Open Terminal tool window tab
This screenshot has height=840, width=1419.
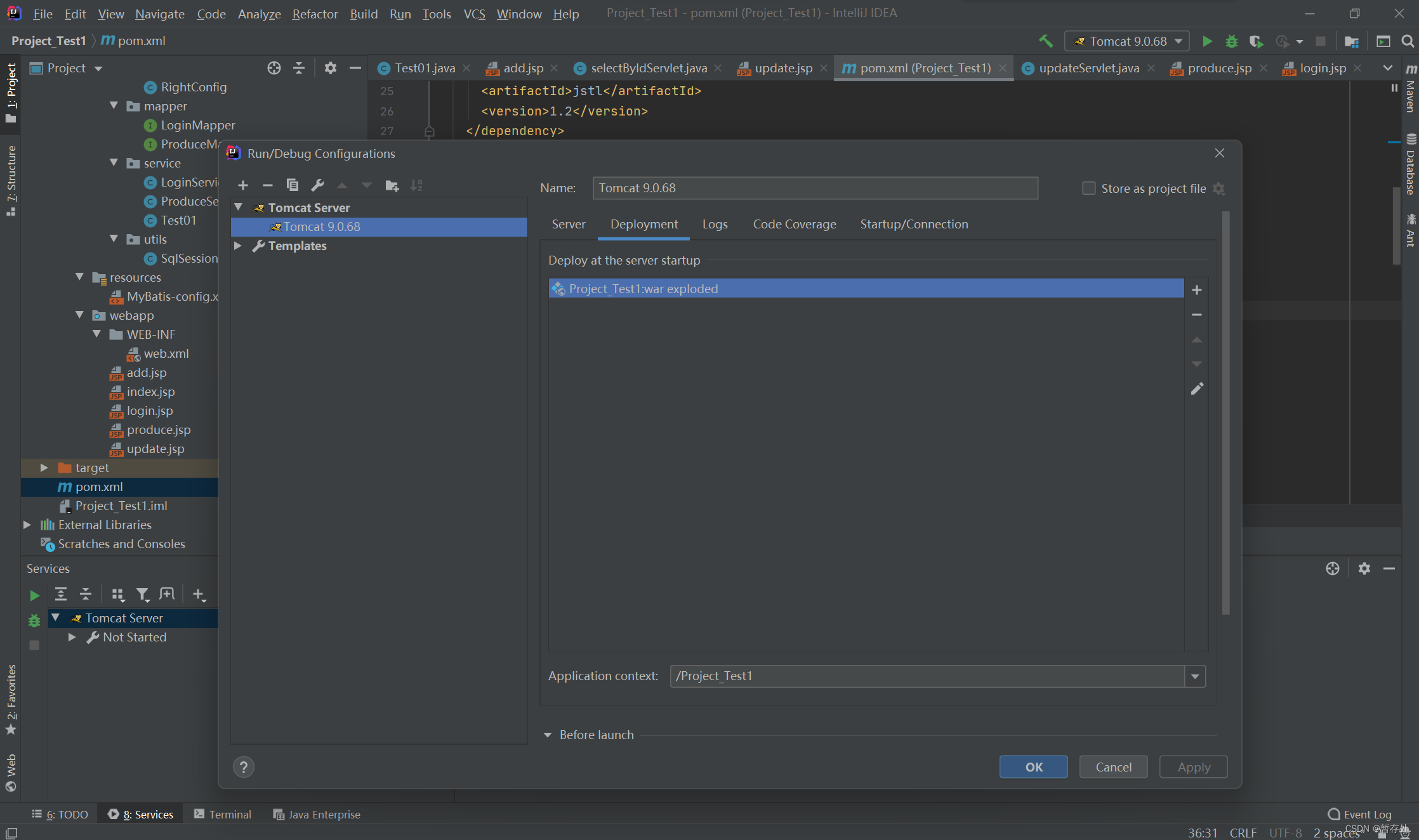223,814
